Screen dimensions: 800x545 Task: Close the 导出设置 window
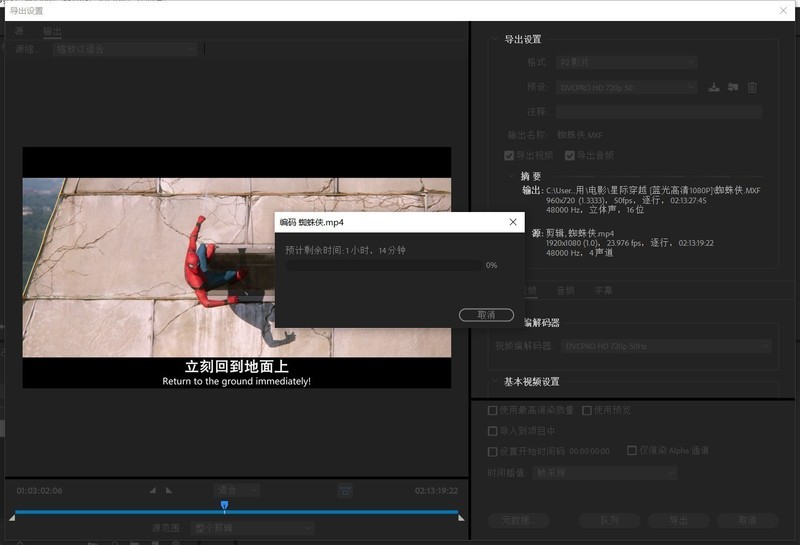coord(783,10)
